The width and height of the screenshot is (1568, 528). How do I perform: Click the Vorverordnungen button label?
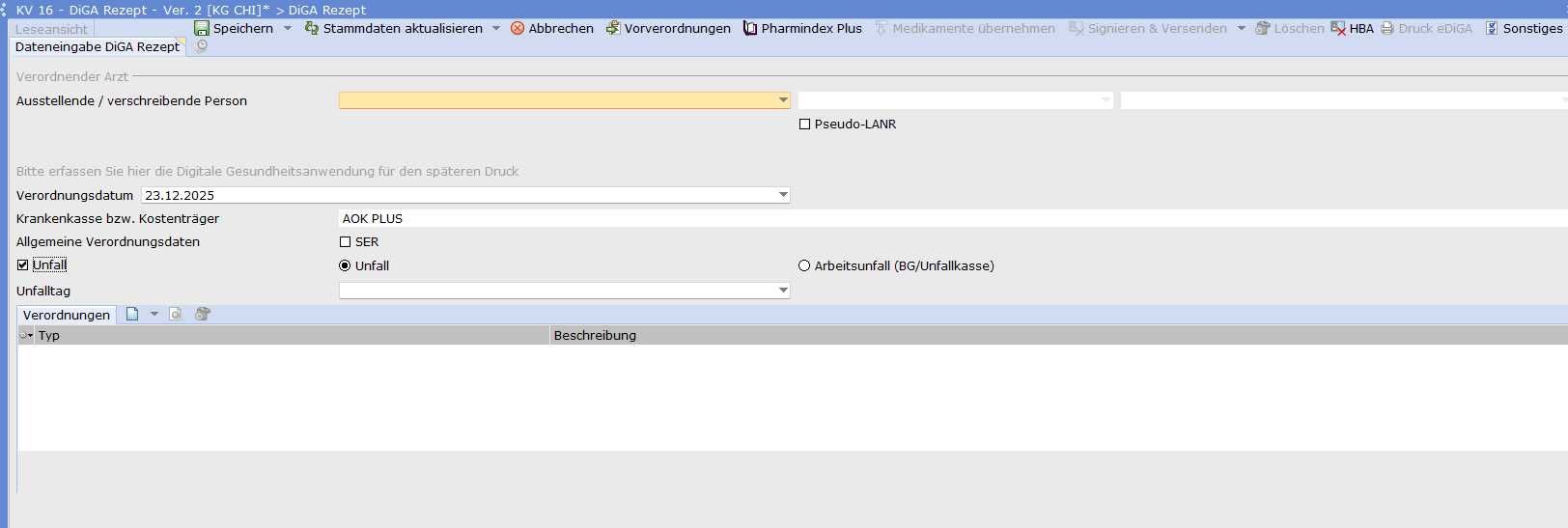tap(678, 28)
